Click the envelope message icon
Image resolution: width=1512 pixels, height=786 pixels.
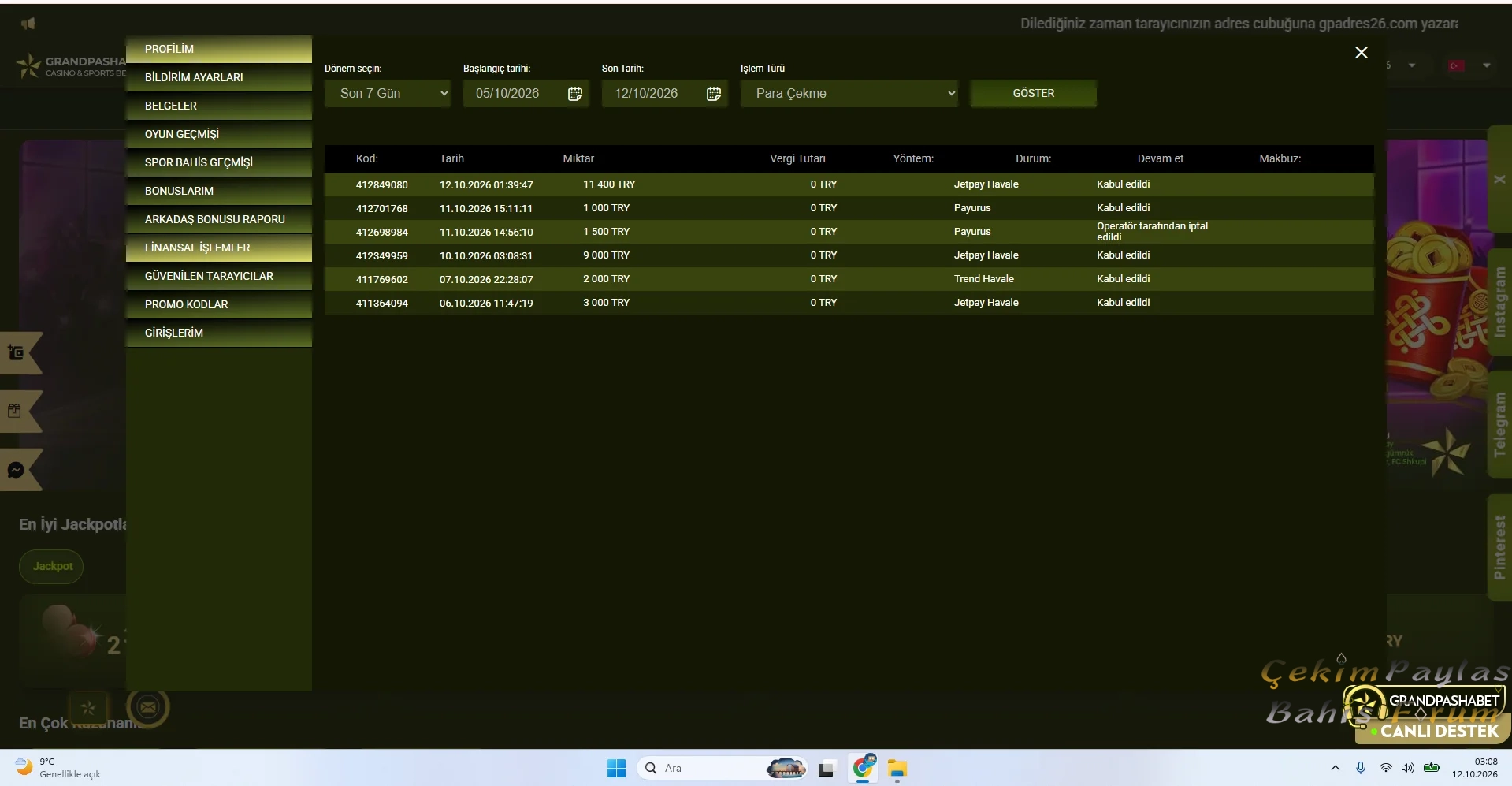coord(148,707)
